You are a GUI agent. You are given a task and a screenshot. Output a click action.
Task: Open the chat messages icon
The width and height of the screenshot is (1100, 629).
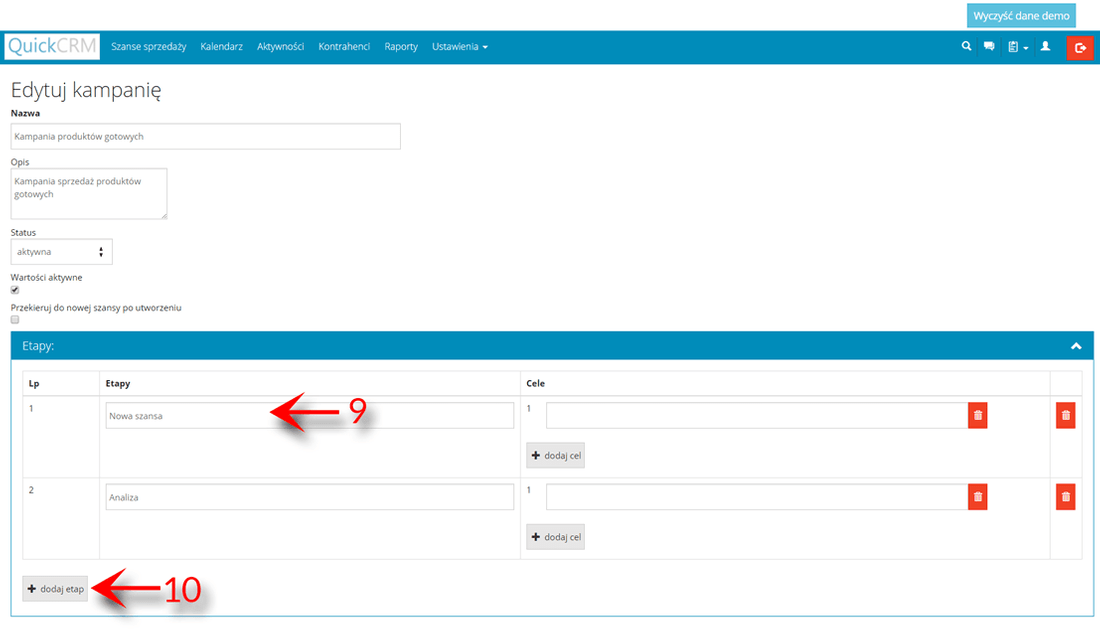pyautogui.click(x=989, y=46)
